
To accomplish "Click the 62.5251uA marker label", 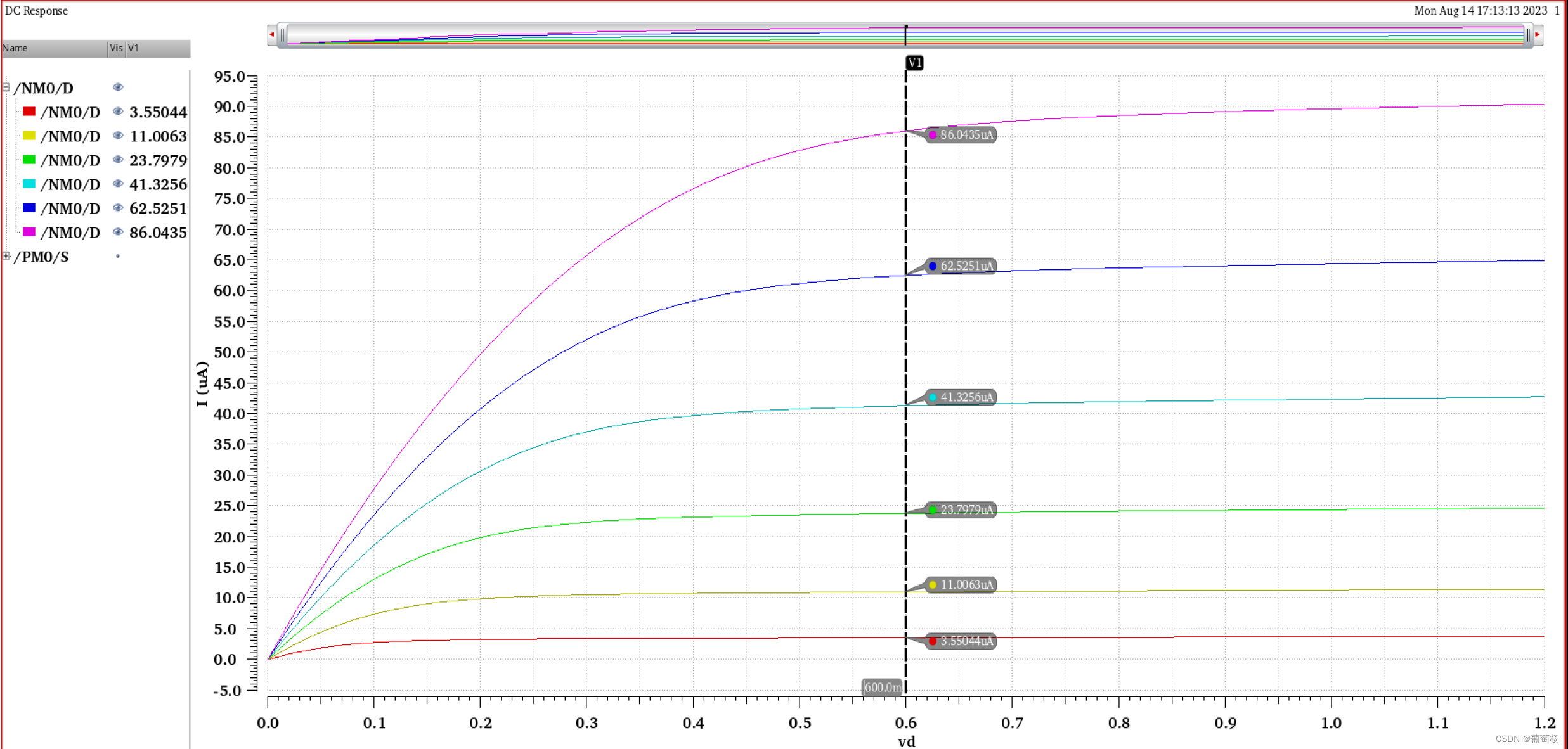I will pyautogui.click(x=961, y=266).
